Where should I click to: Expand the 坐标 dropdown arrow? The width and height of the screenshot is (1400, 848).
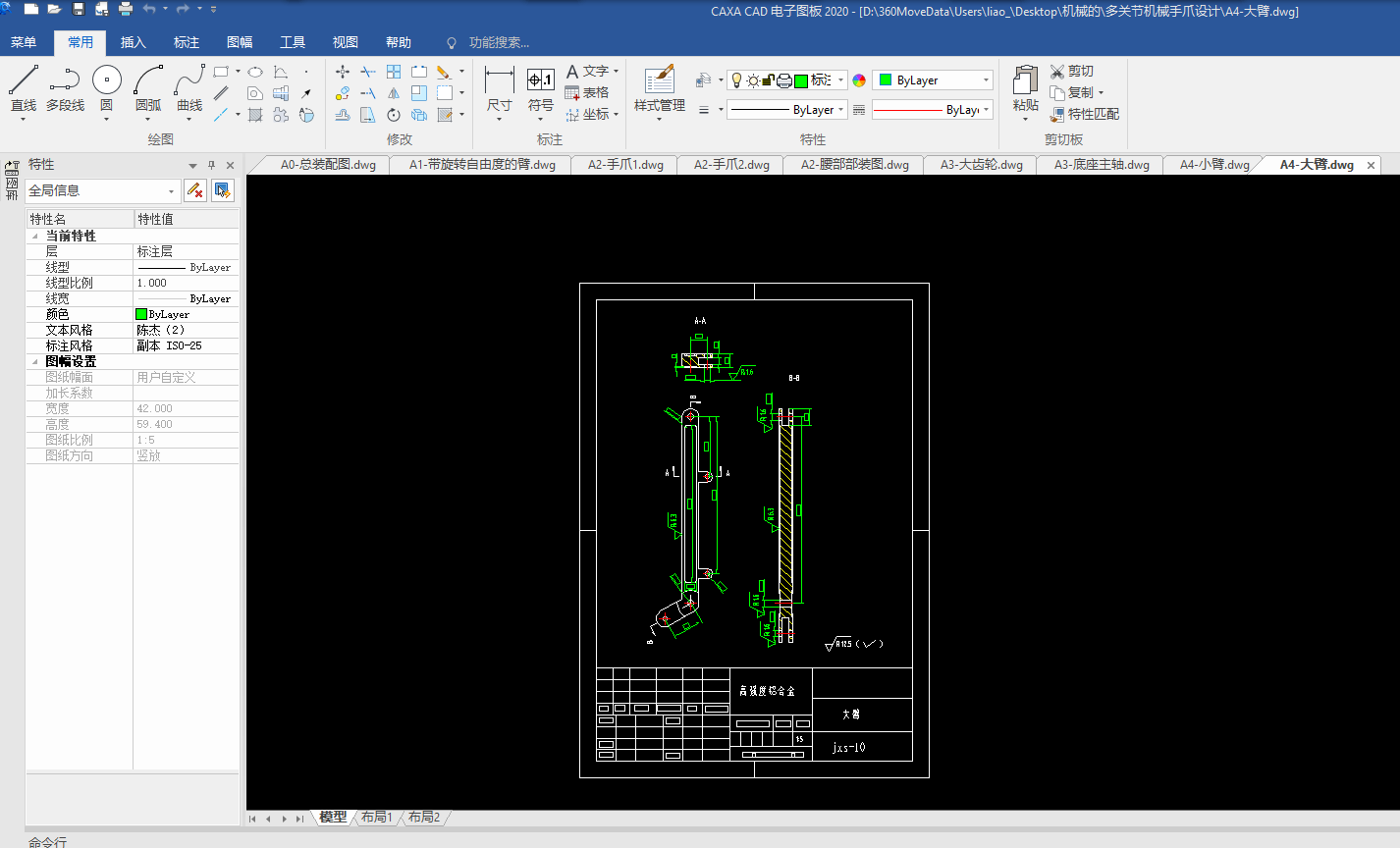click(x=616, y=115)
